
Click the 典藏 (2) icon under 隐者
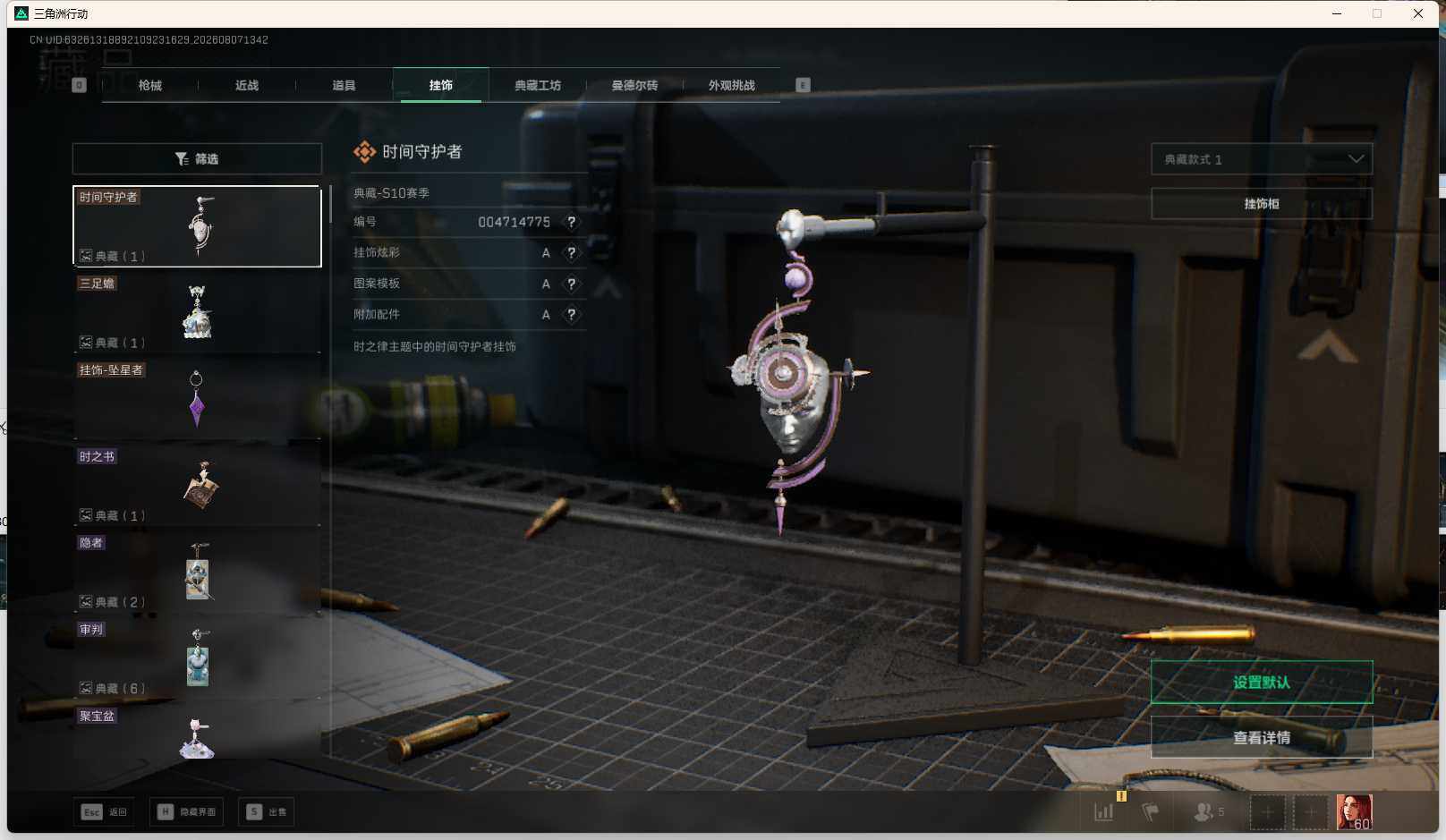[86, 602]
